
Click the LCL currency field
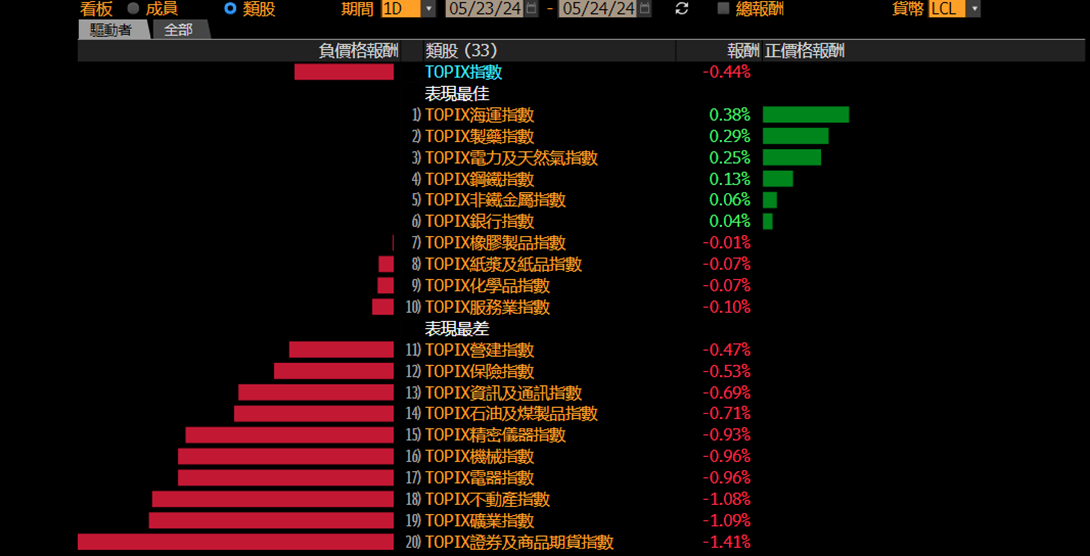coord(947,9)
